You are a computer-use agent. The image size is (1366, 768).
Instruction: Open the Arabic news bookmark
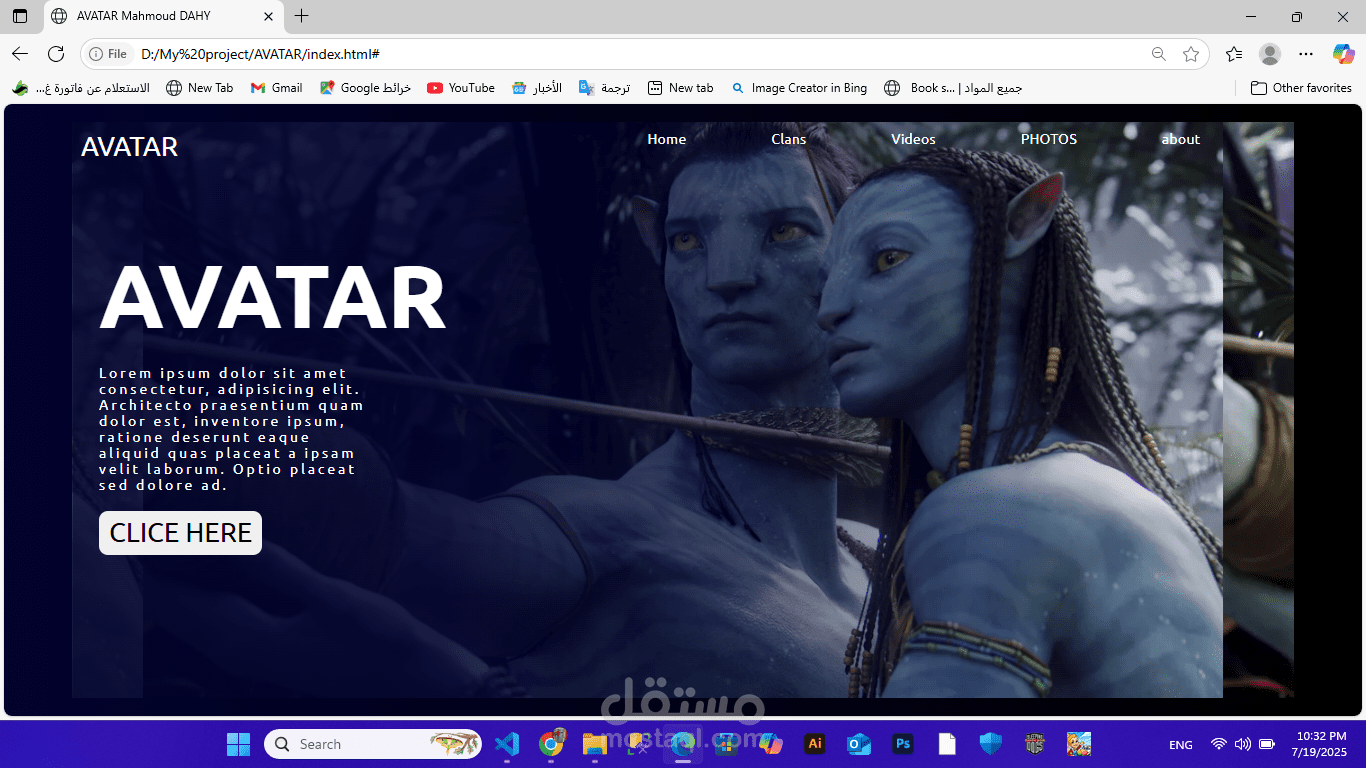click(x=537, y=88)
